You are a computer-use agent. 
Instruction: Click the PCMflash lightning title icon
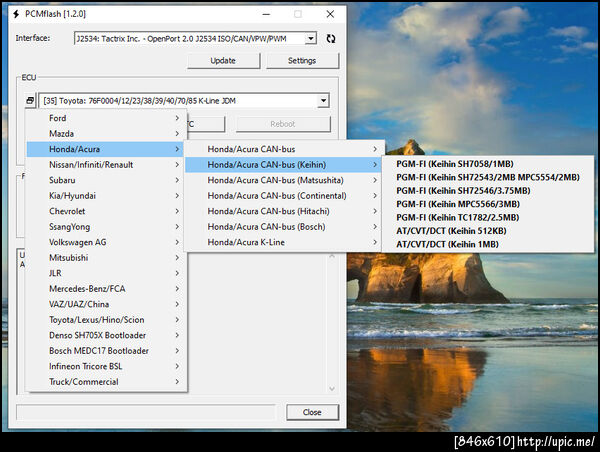pos(16,14)
